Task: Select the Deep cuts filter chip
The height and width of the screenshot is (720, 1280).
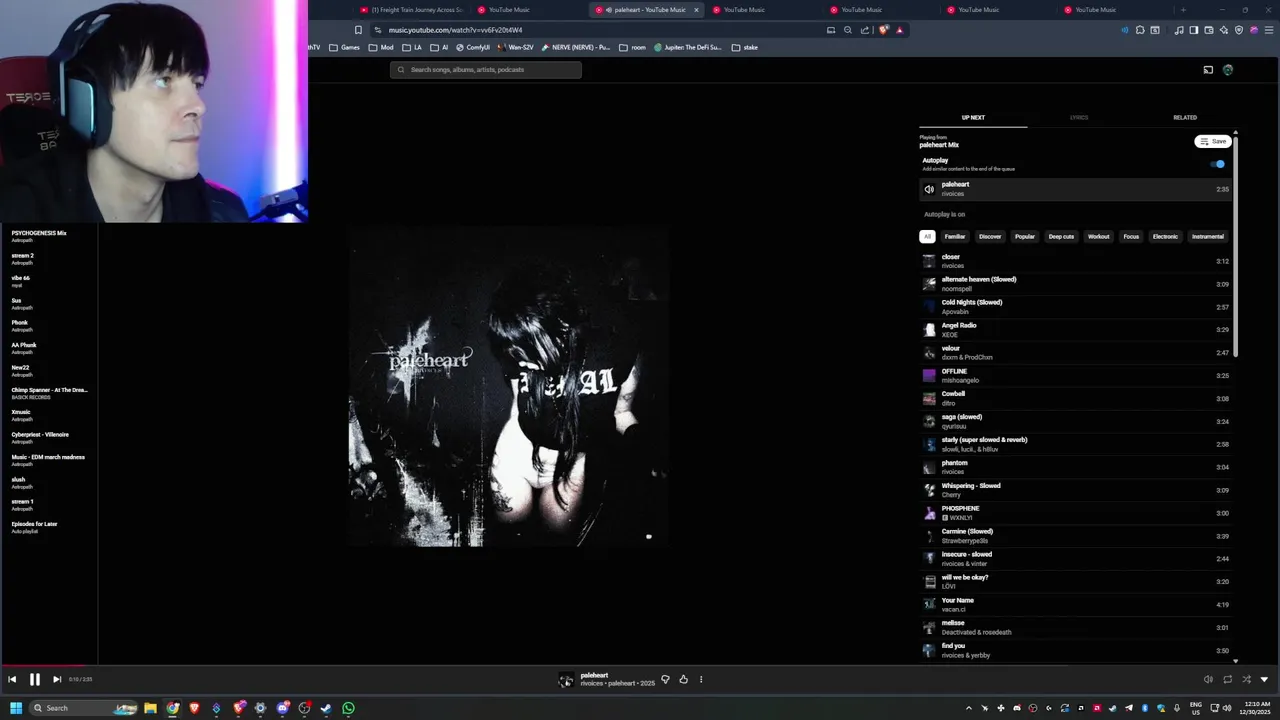Action: [1061, 237]
